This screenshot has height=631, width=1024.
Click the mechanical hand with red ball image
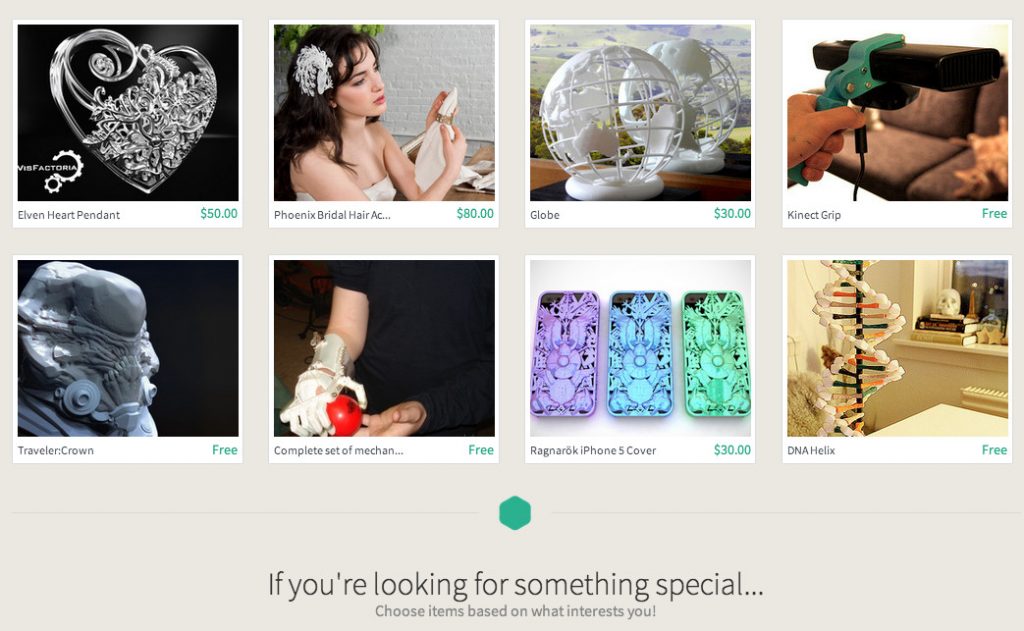(384, 348)
